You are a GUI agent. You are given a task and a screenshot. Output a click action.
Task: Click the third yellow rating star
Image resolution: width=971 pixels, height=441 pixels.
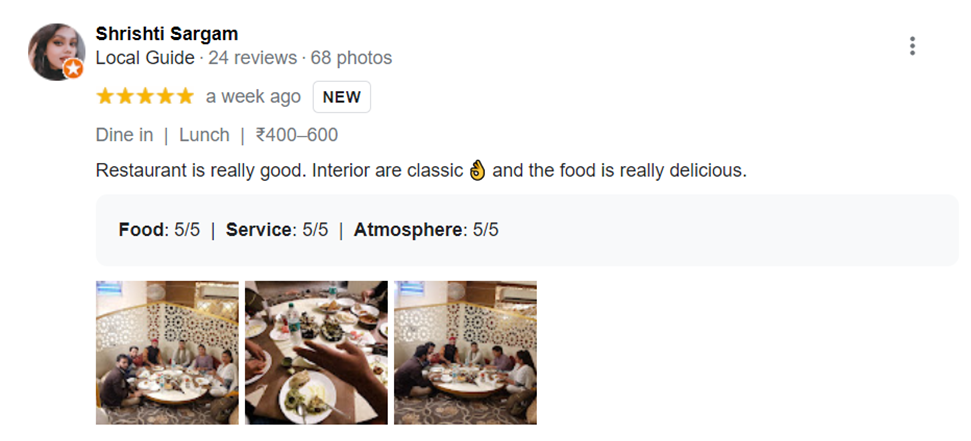[145, 97]
